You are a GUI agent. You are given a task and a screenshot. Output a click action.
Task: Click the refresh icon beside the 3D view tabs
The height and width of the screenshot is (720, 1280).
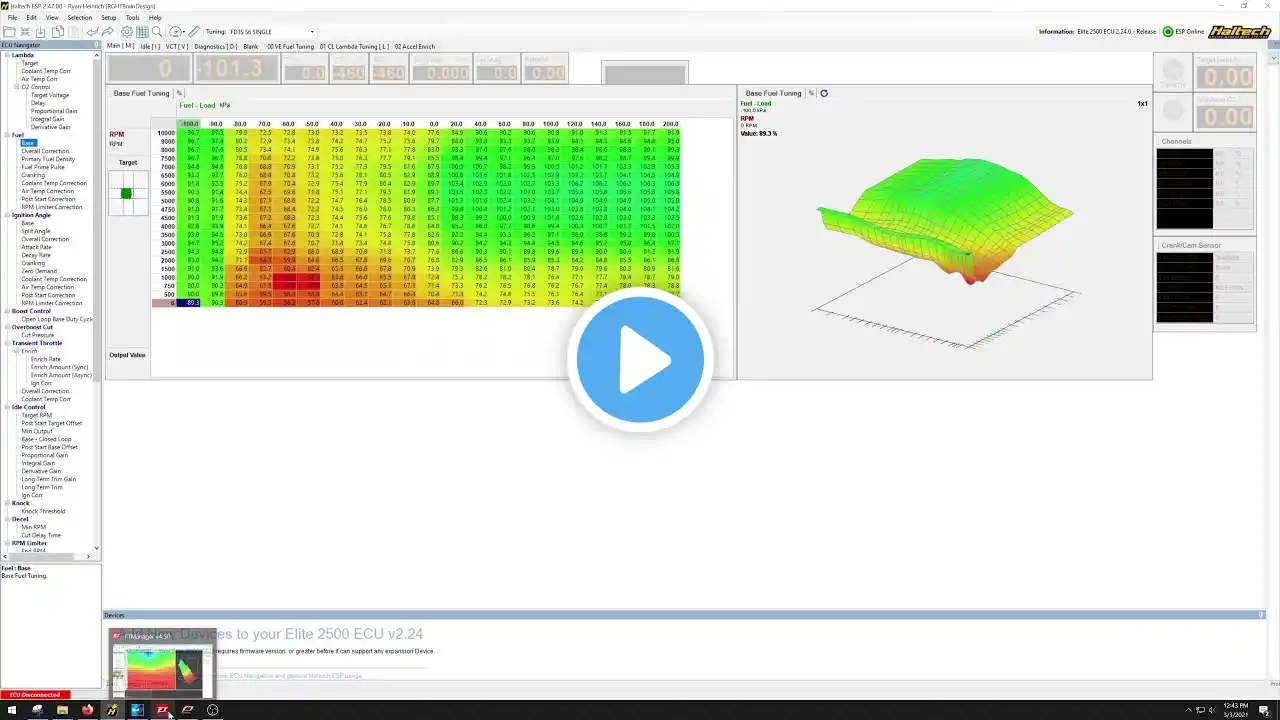(x=823, y=93)
